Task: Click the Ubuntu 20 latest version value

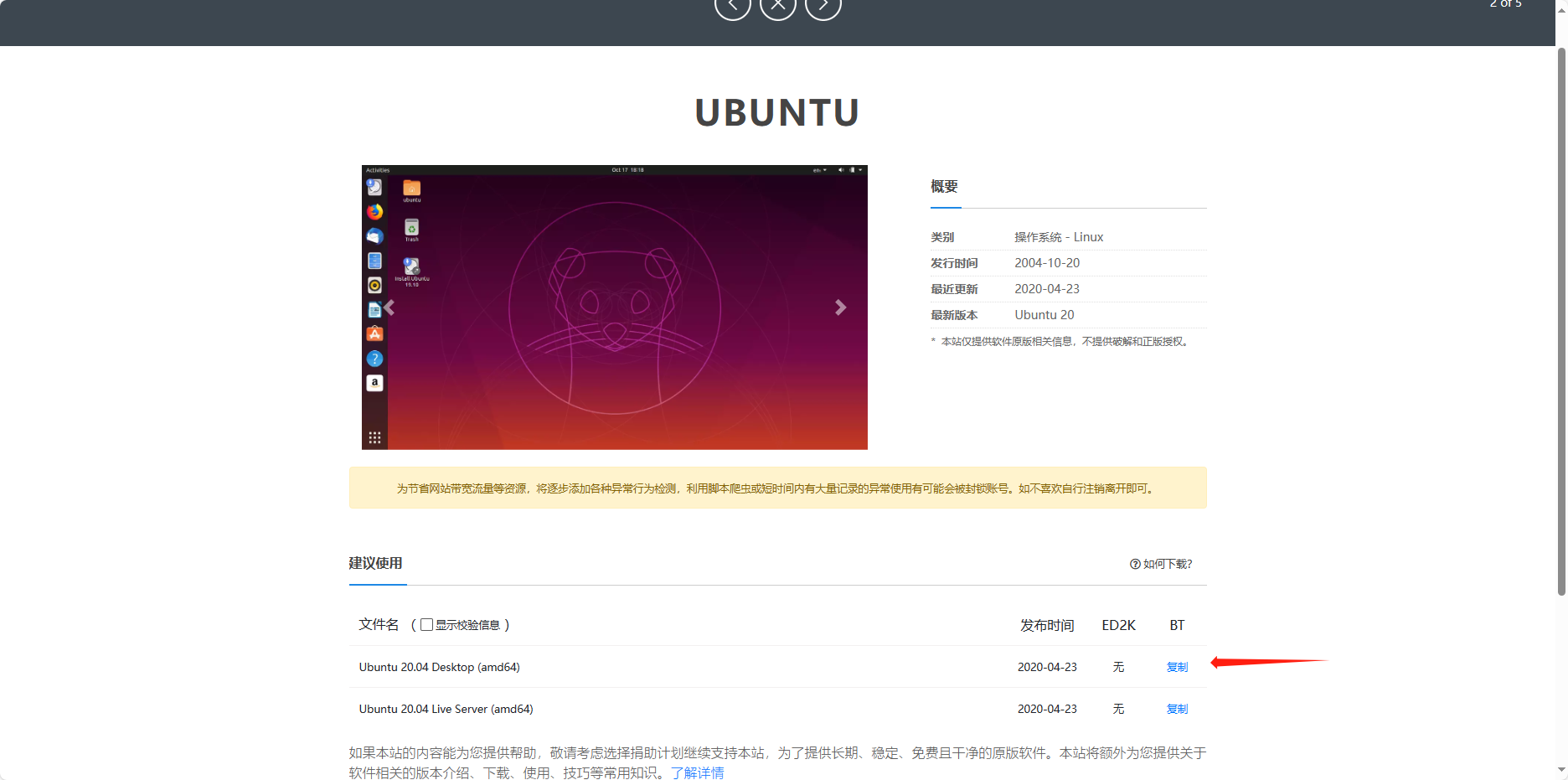Action: coord(1044,315)
